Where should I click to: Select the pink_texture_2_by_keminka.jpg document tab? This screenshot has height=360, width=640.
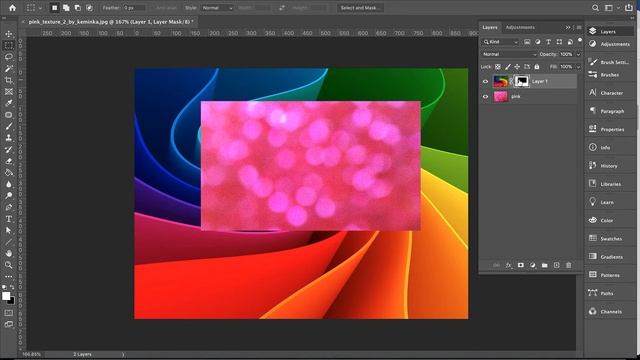[x=109, y=22]
